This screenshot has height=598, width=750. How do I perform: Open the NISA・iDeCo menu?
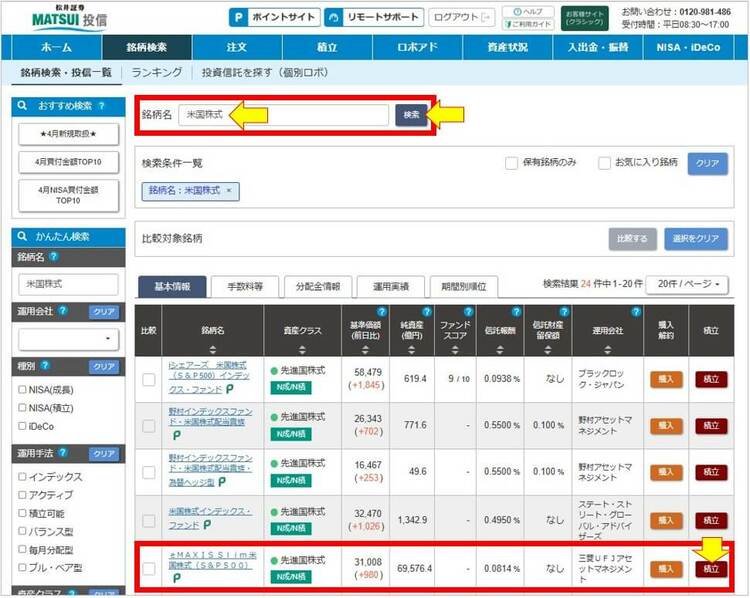[x=688, y=47]
